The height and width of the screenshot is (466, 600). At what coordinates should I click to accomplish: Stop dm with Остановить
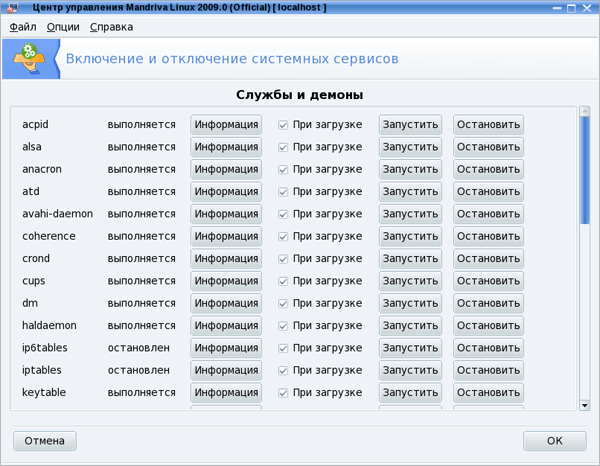[x=488, y=303]
